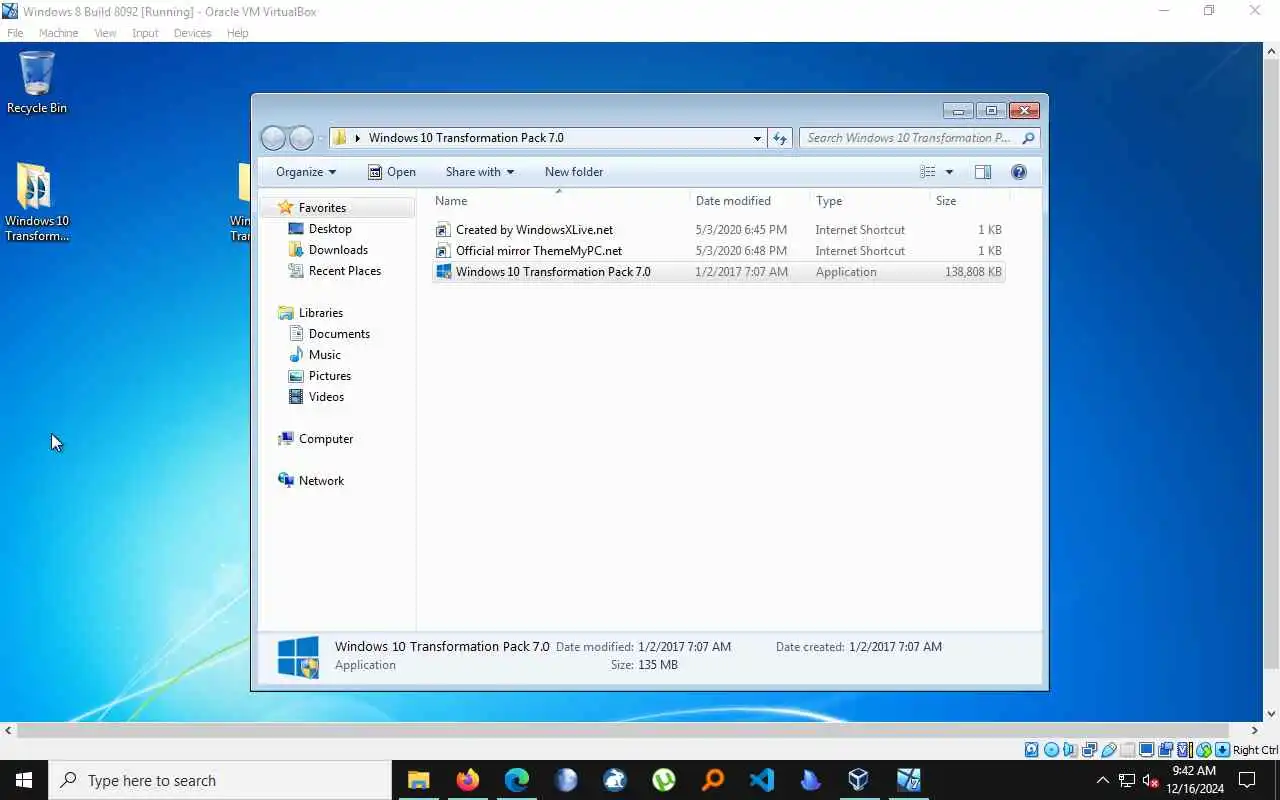Click the Open toolbar button

[x=391, y=172]
